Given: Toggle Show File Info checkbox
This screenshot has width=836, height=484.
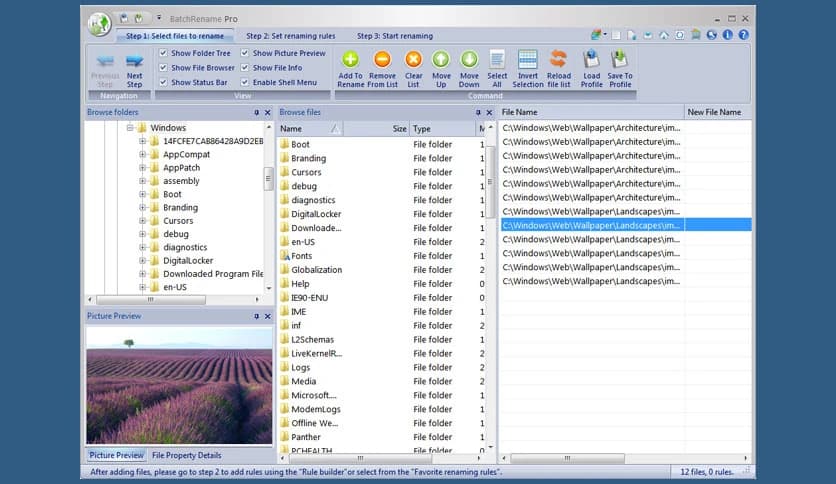Looking at the screenshot, I should coord(245,68).
